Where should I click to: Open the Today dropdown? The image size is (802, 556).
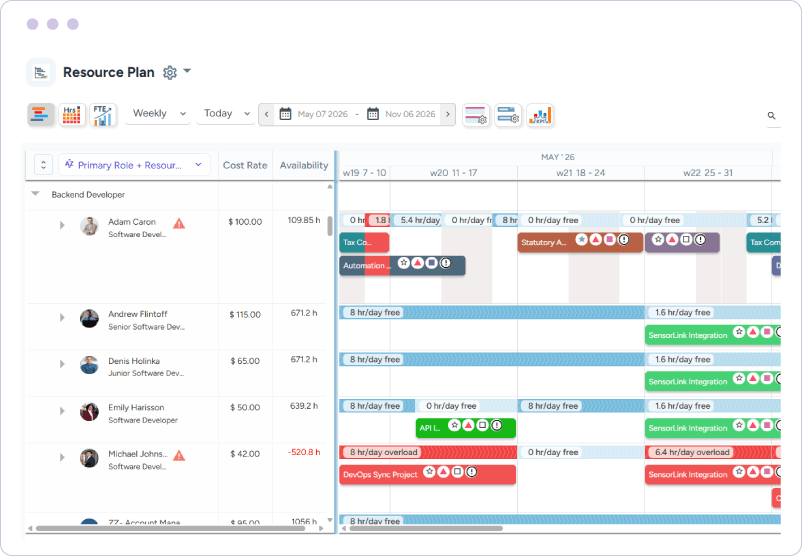click(225, 114)
